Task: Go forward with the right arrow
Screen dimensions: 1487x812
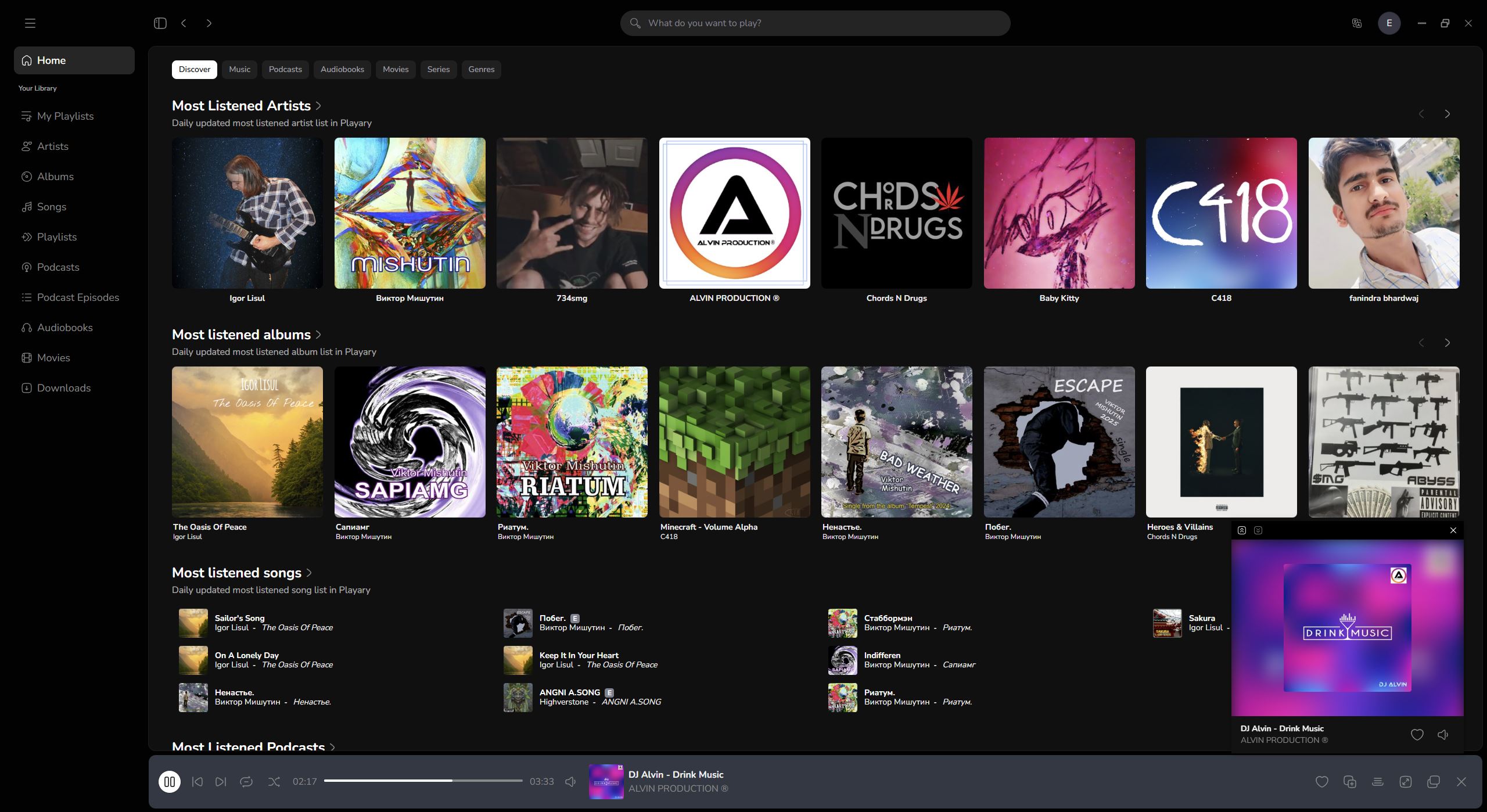Action: point(209,23)
